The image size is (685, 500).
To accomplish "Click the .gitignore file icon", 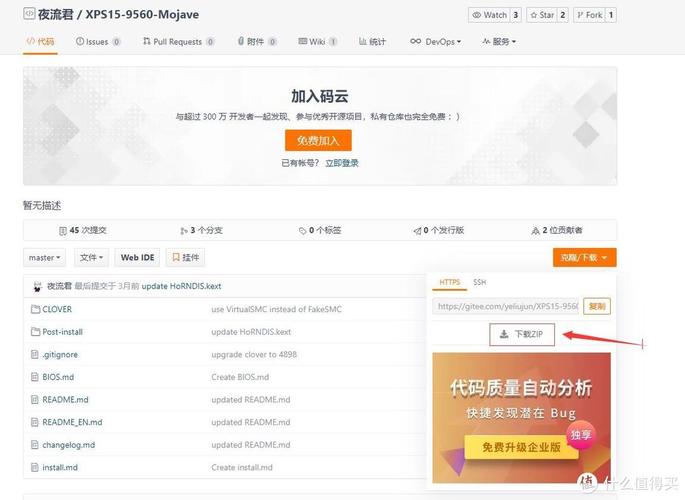I will coord(35,355).
